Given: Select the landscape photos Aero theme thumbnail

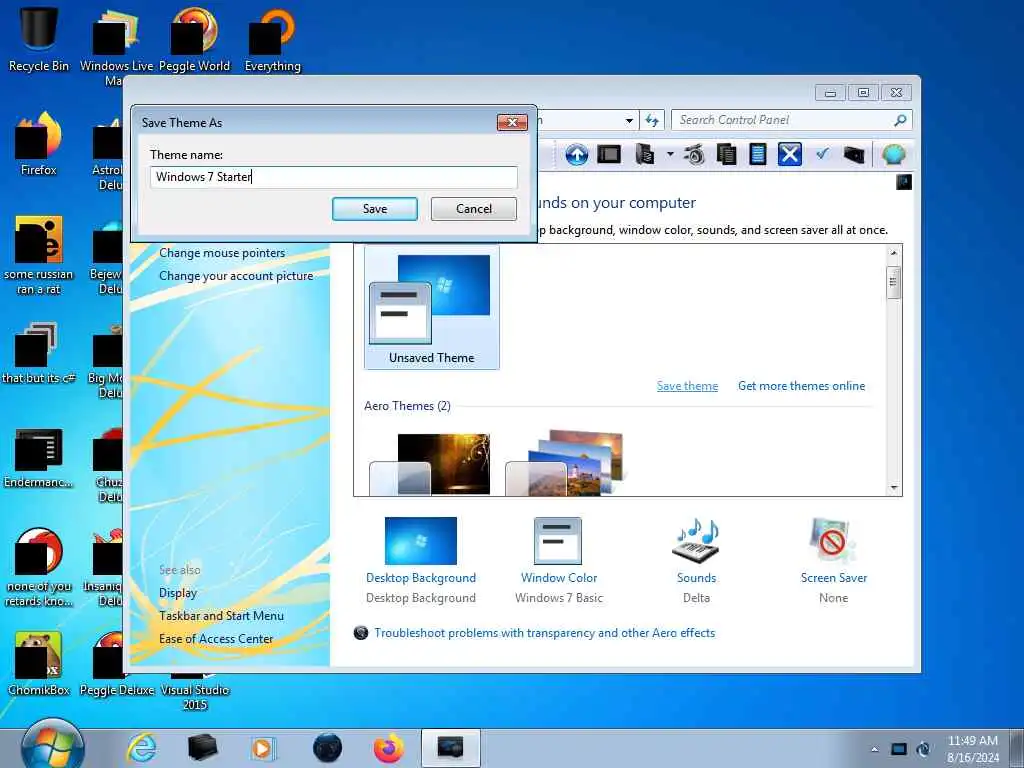Looking at the screenshot, I should click(566, 462).
